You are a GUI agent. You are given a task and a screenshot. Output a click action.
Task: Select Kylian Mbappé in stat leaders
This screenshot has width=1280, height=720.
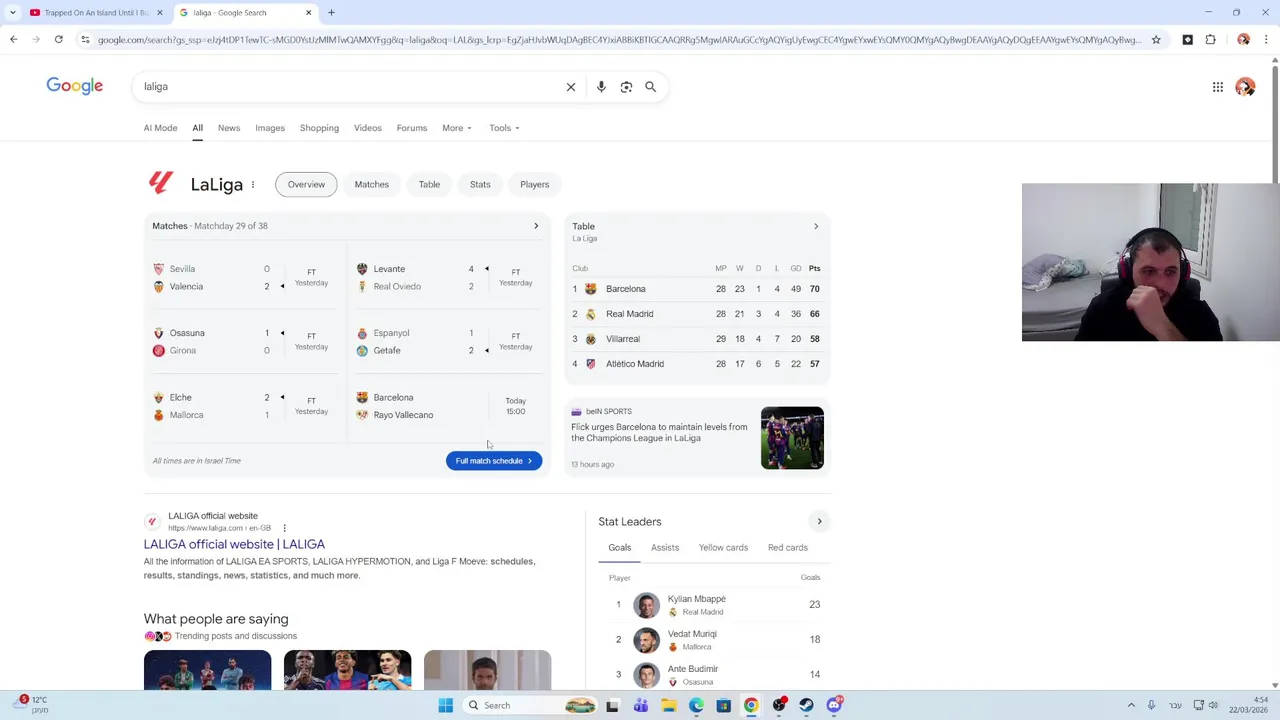click(x=714, y=605)
